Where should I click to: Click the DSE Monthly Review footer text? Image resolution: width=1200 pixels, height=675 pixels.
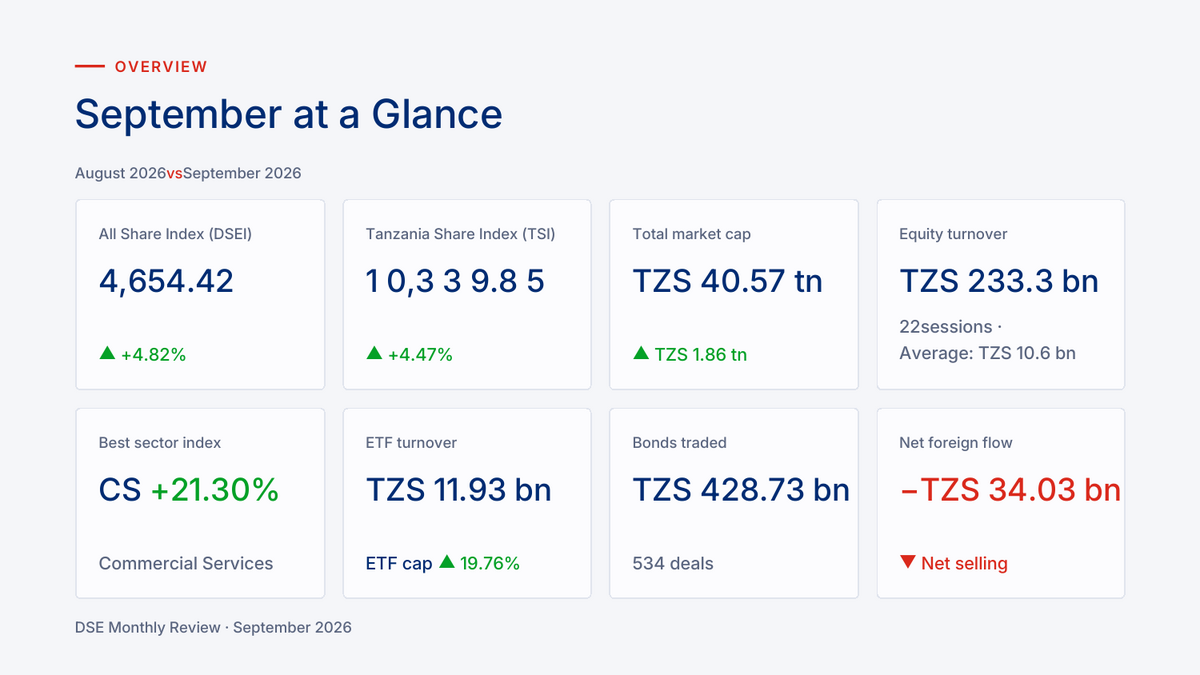(213, 627)
